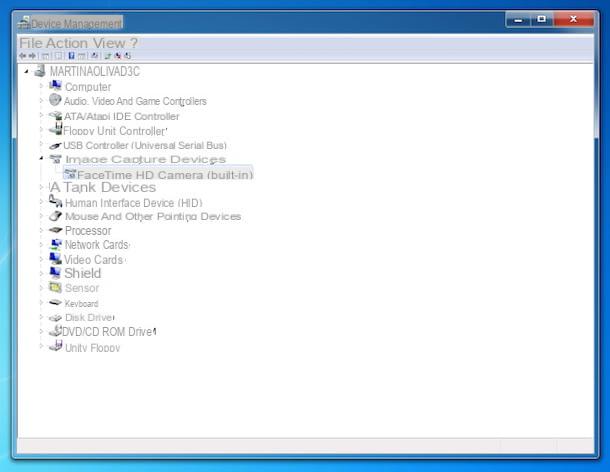
Task: Open the ? help menu
Action: point(134,43)
